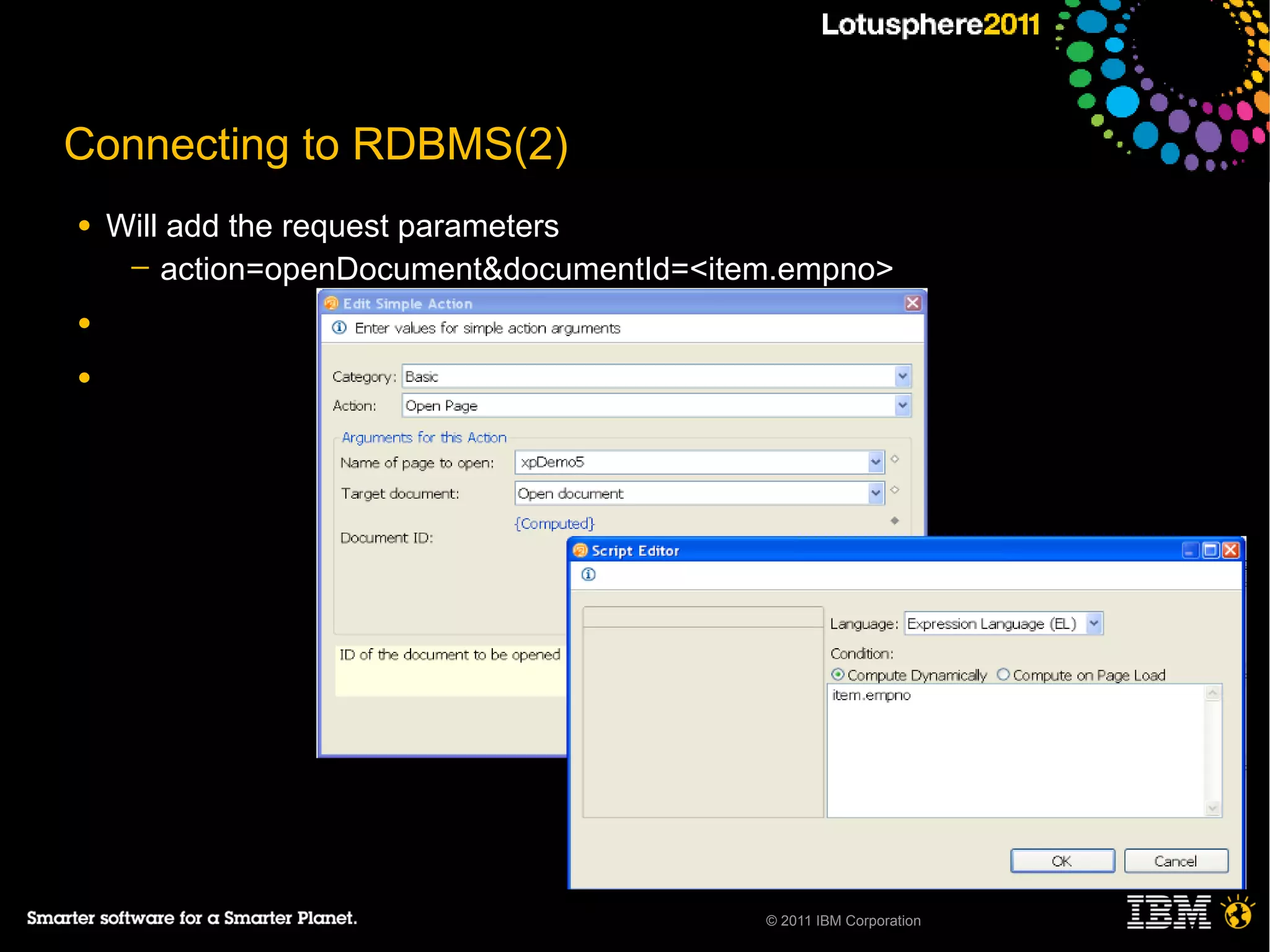The image size is (1270, 952).
Task: Minimize the Script Editor window
Action: (1191, 550)
